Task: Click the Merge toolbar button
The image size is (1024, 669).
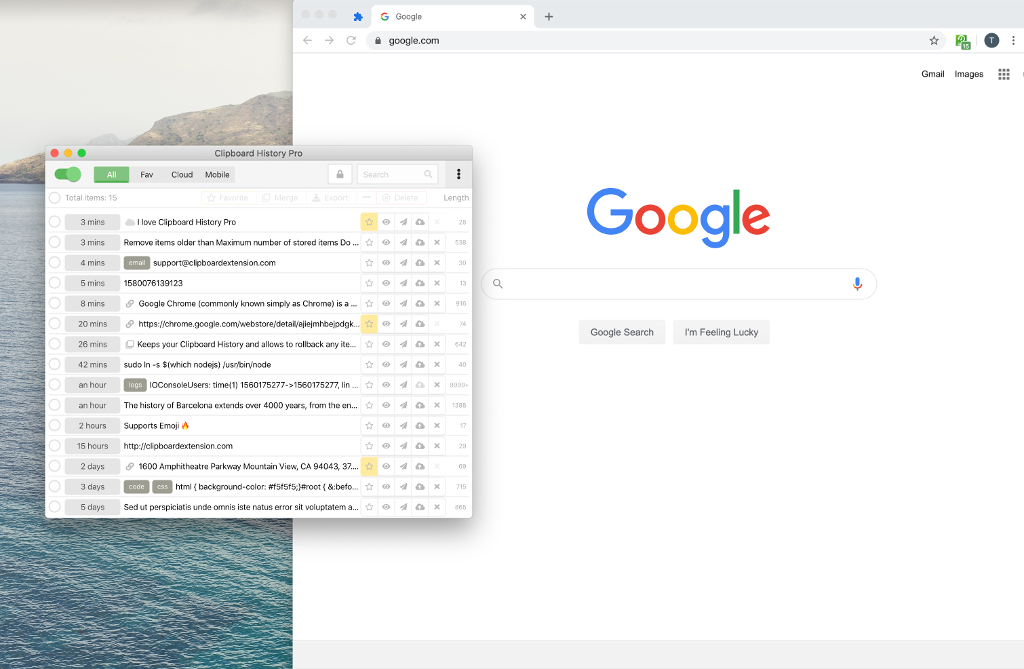Action: (x=280, y=198)
